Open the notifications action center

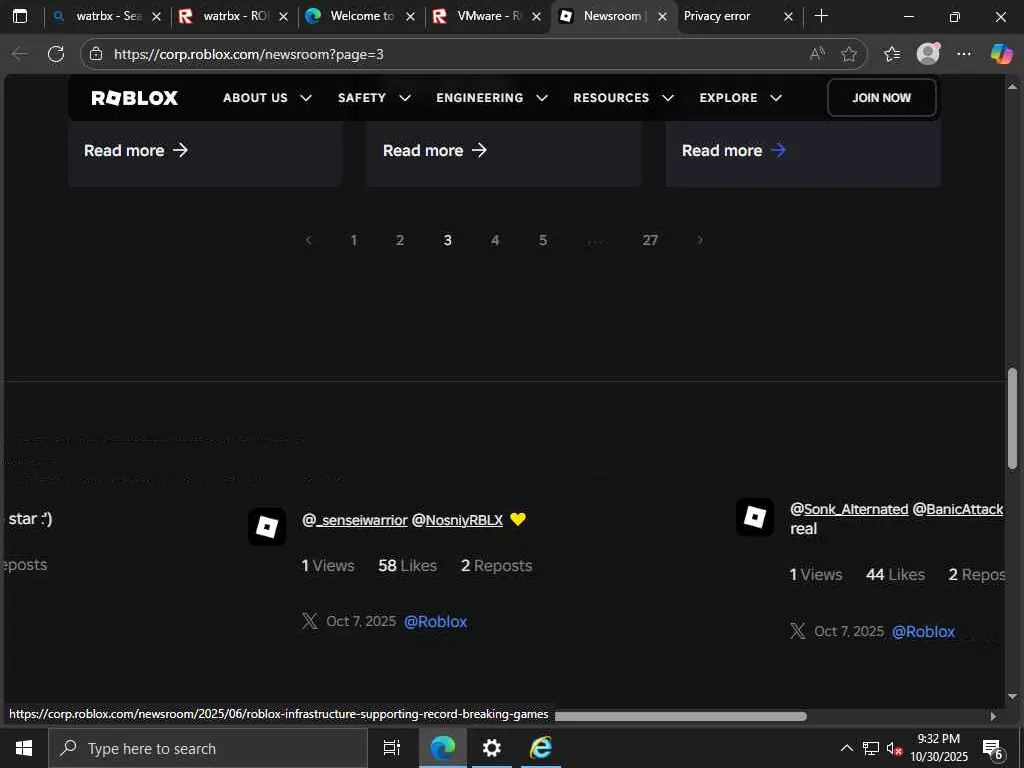(x=993, y=749)
